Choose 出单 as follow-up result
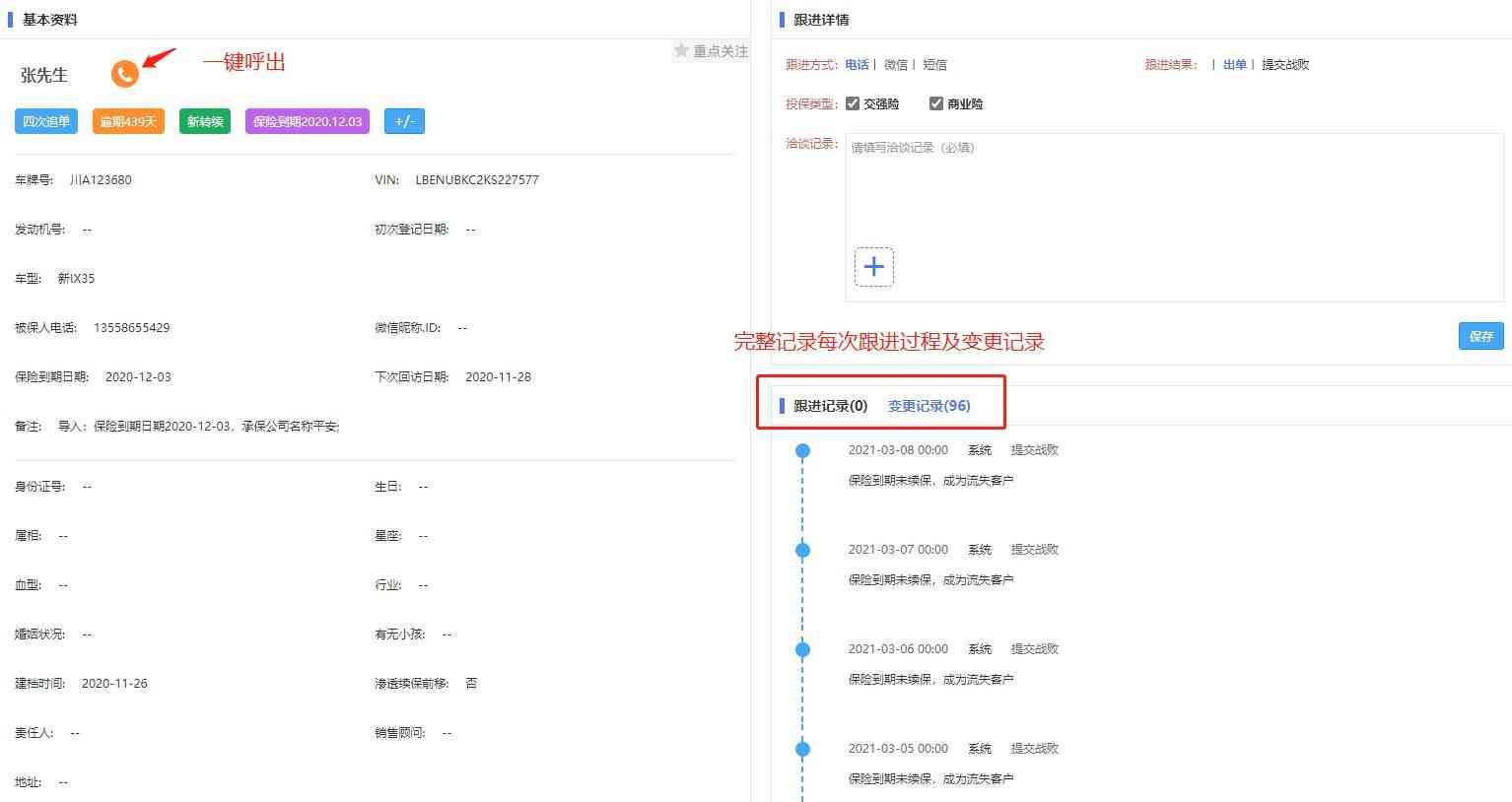 [x=1234, y=65]
